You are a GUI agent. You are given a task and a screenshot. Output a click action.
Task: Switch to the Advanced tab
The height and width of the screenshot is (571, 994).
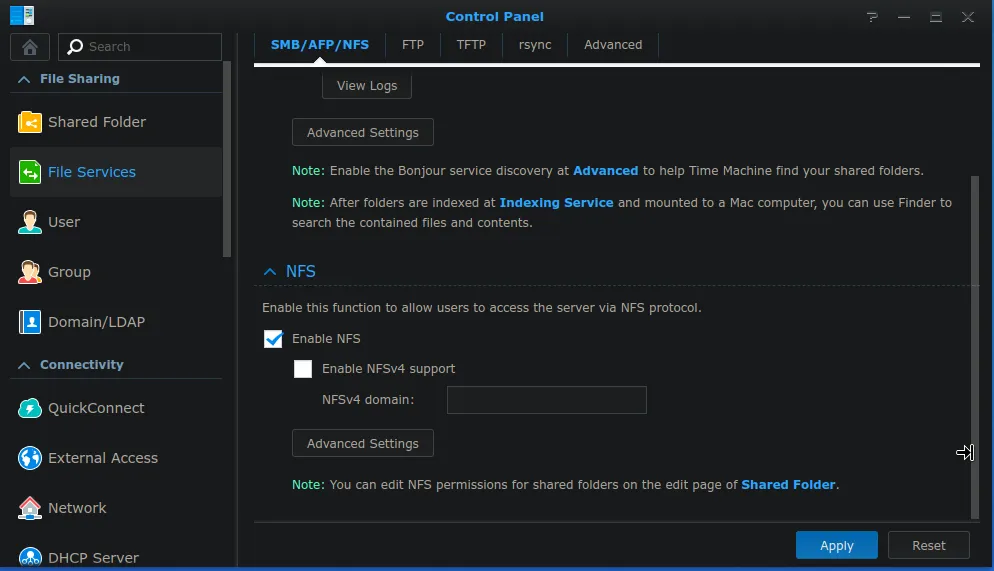[x=613, y=45]
